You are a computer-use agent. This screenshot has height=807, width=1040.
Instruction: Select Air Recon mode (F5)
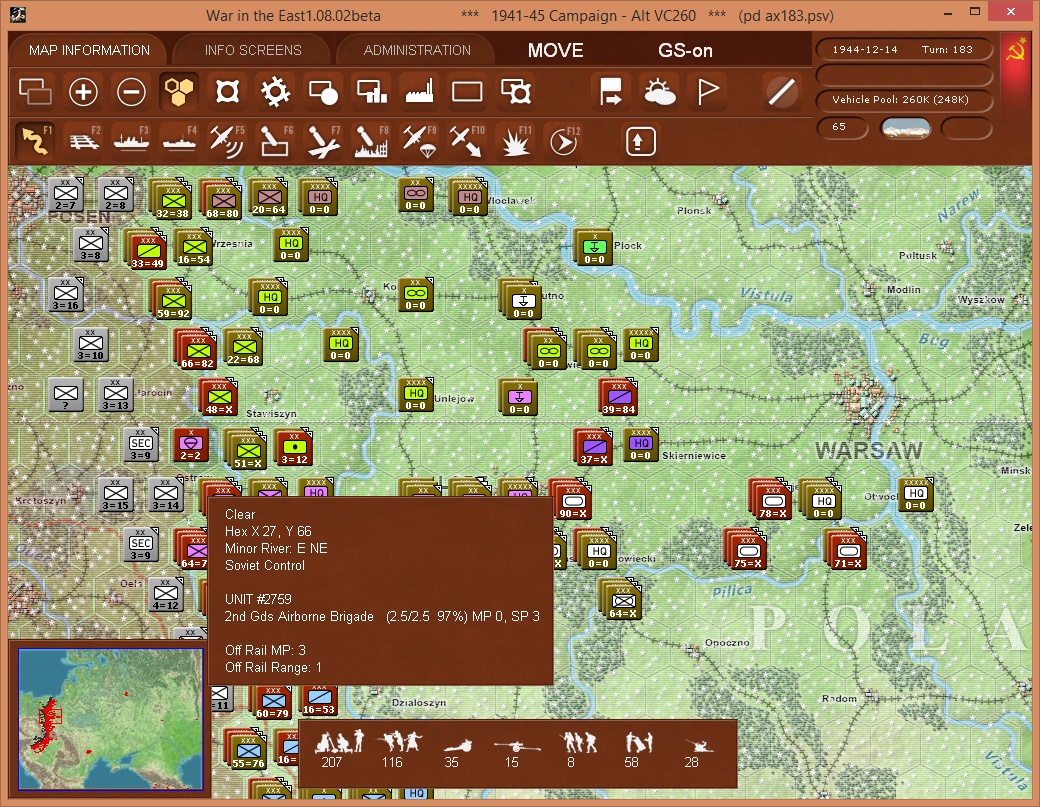[228, 141]
